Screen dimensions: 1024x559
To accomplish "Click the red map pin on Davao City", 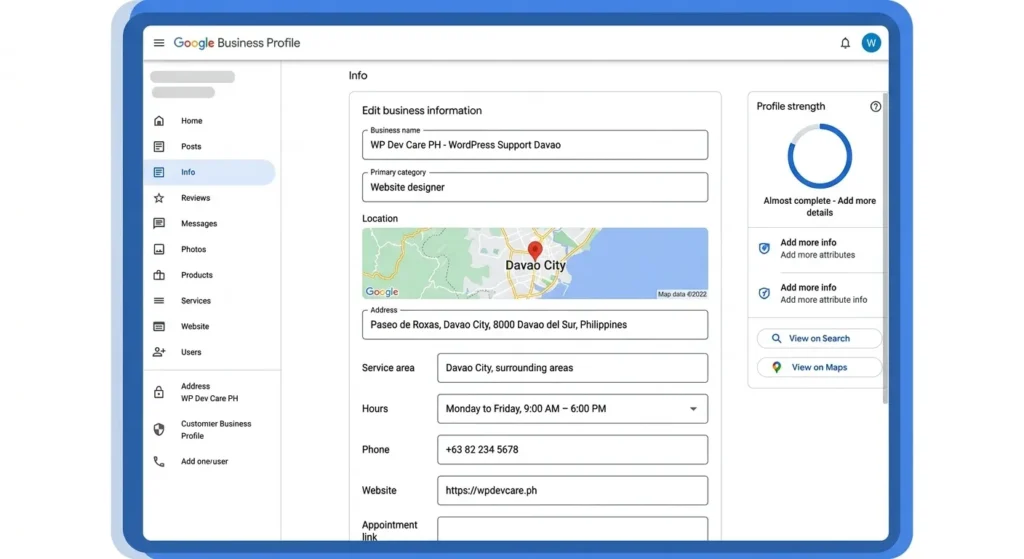I will (535, 251).
